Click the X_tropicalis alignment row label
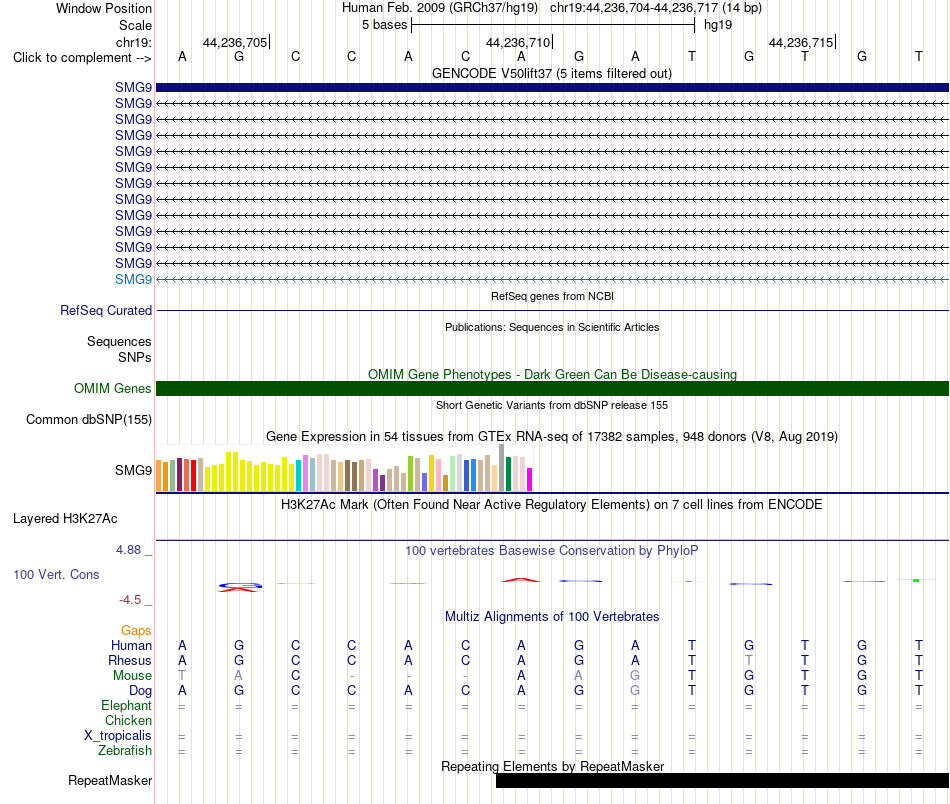Screen dimensions: 950x804 (x=118, y=736)
